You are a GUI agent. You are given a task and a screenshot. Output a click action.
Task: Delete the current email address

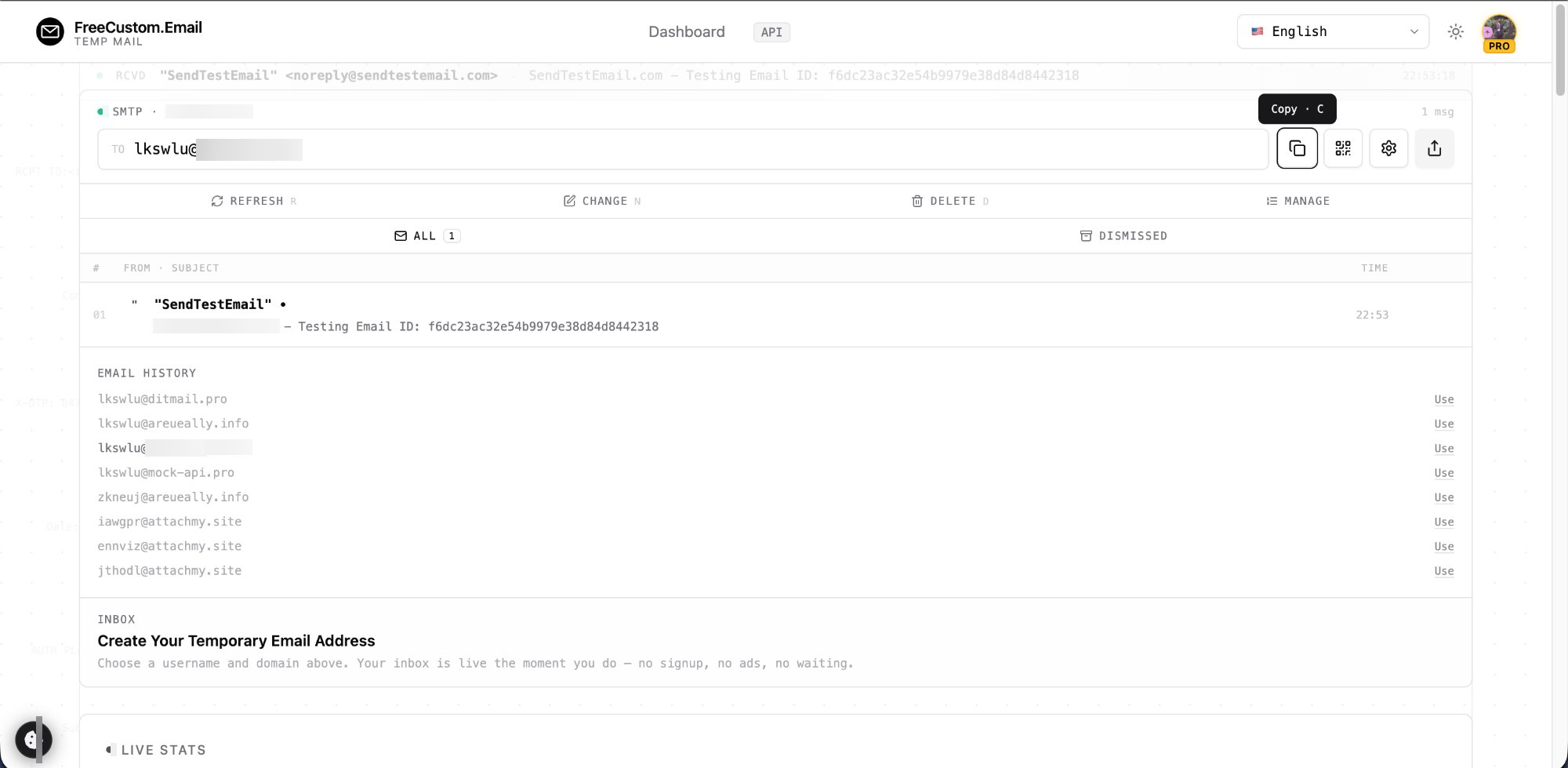(949, 201)
